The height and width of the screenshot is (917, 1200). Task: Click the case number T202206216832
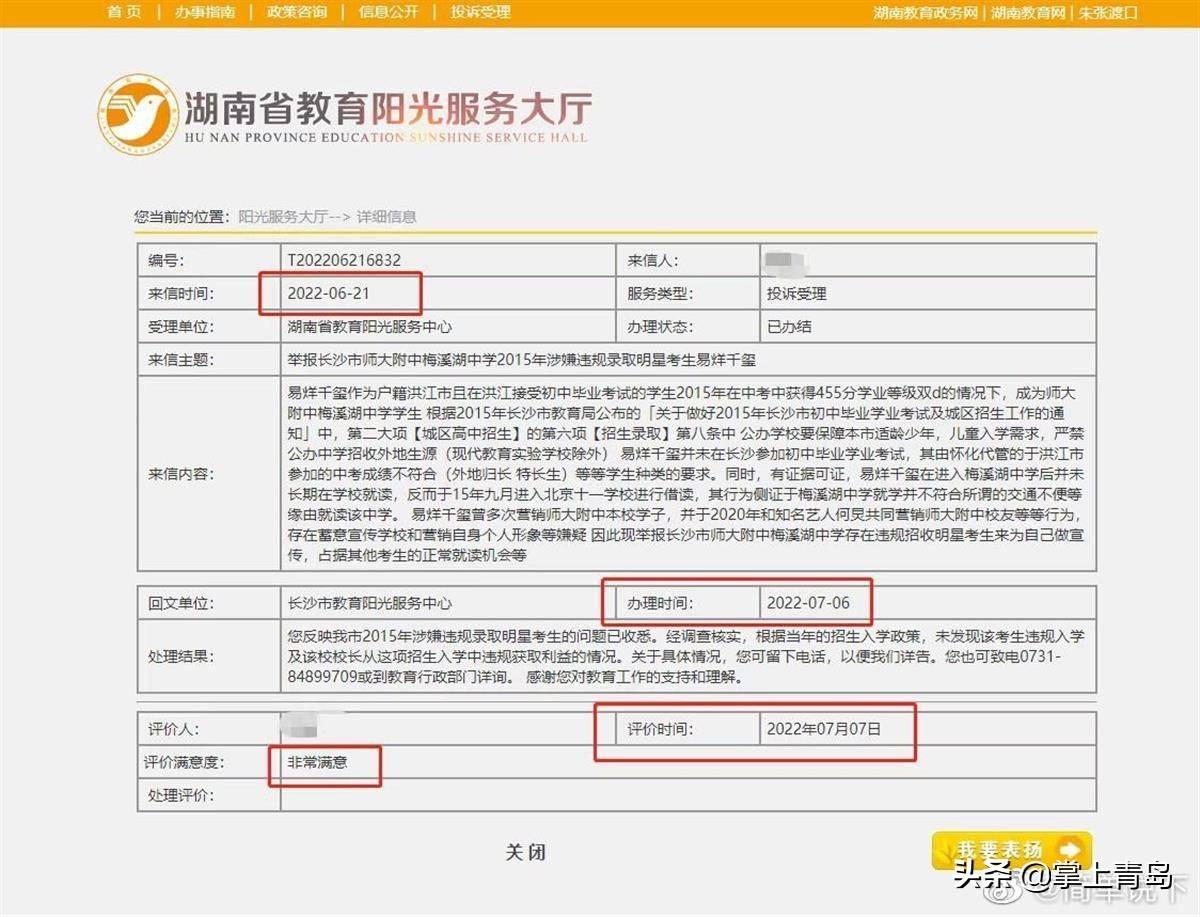pos(344,260)
